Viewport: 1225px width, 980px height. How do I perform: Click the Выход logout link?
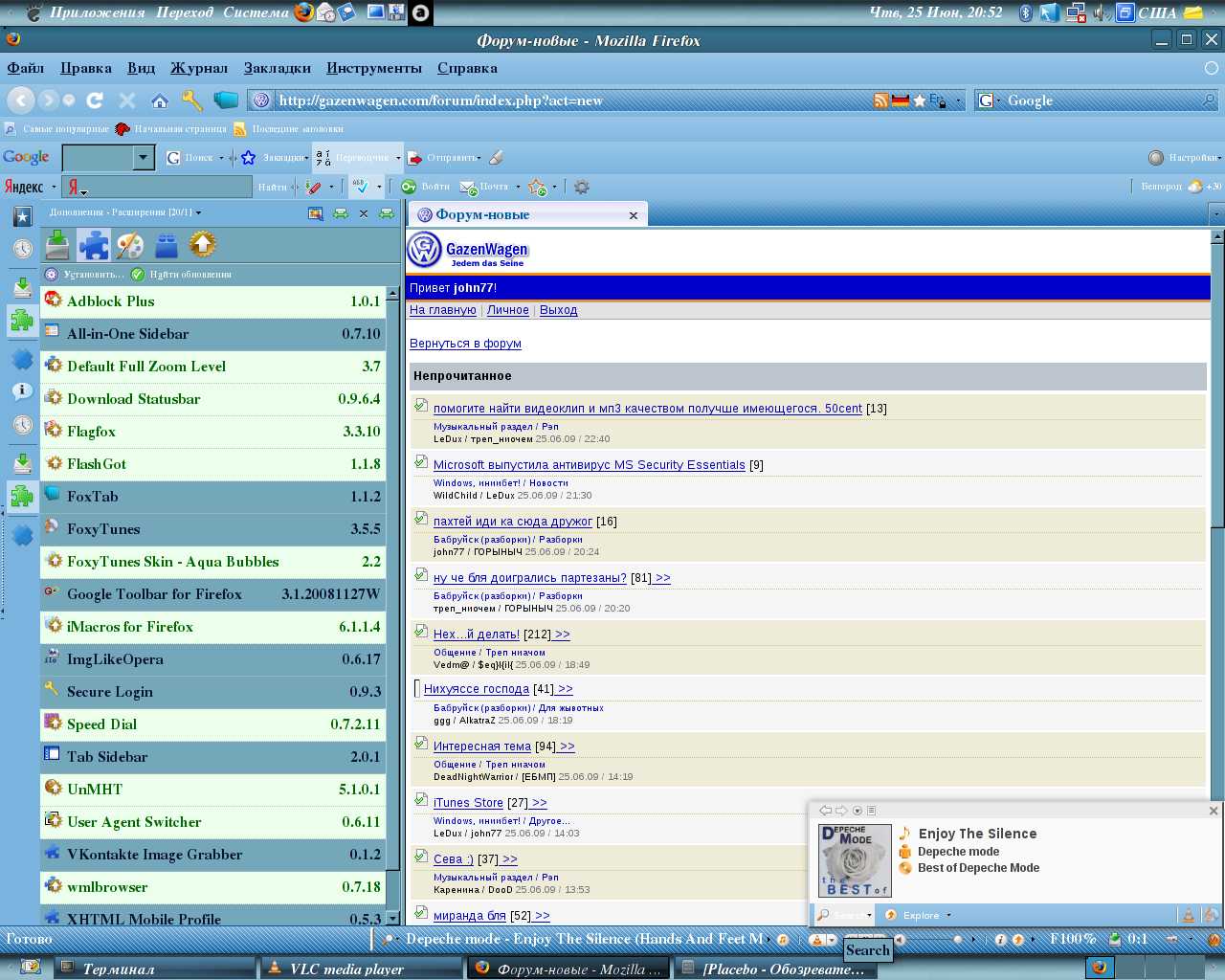(x=559, y=310)
